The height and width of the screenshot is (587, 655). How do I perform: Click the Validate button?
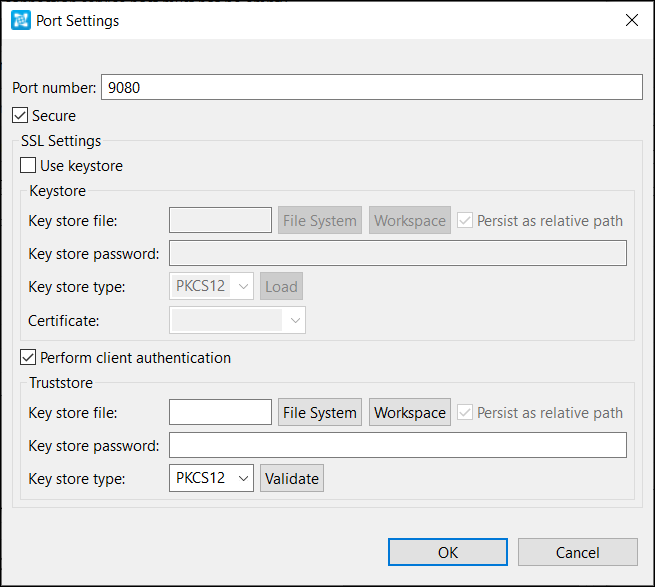tap(292, 478)
